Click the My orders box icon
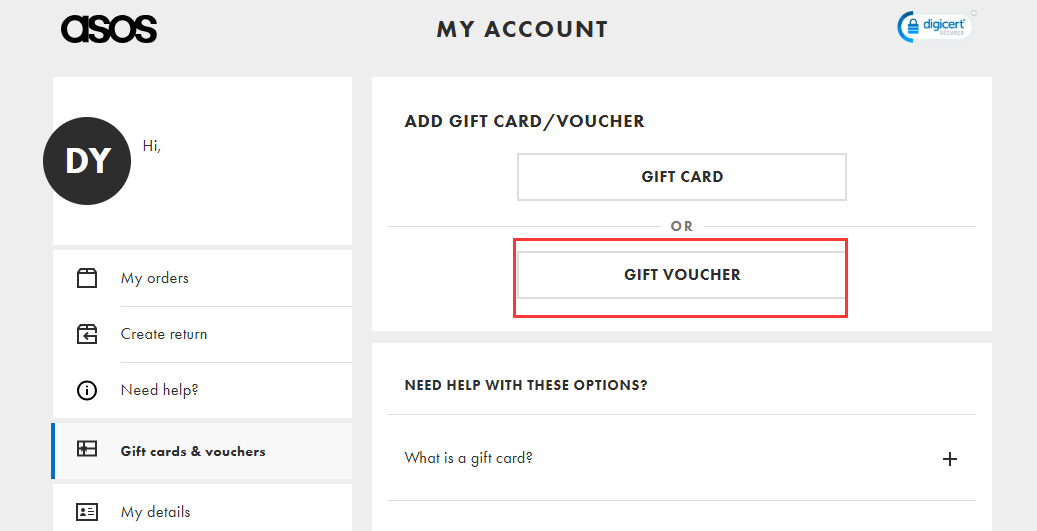Screen dimensions: 1037x531 [x=87, y=278]
